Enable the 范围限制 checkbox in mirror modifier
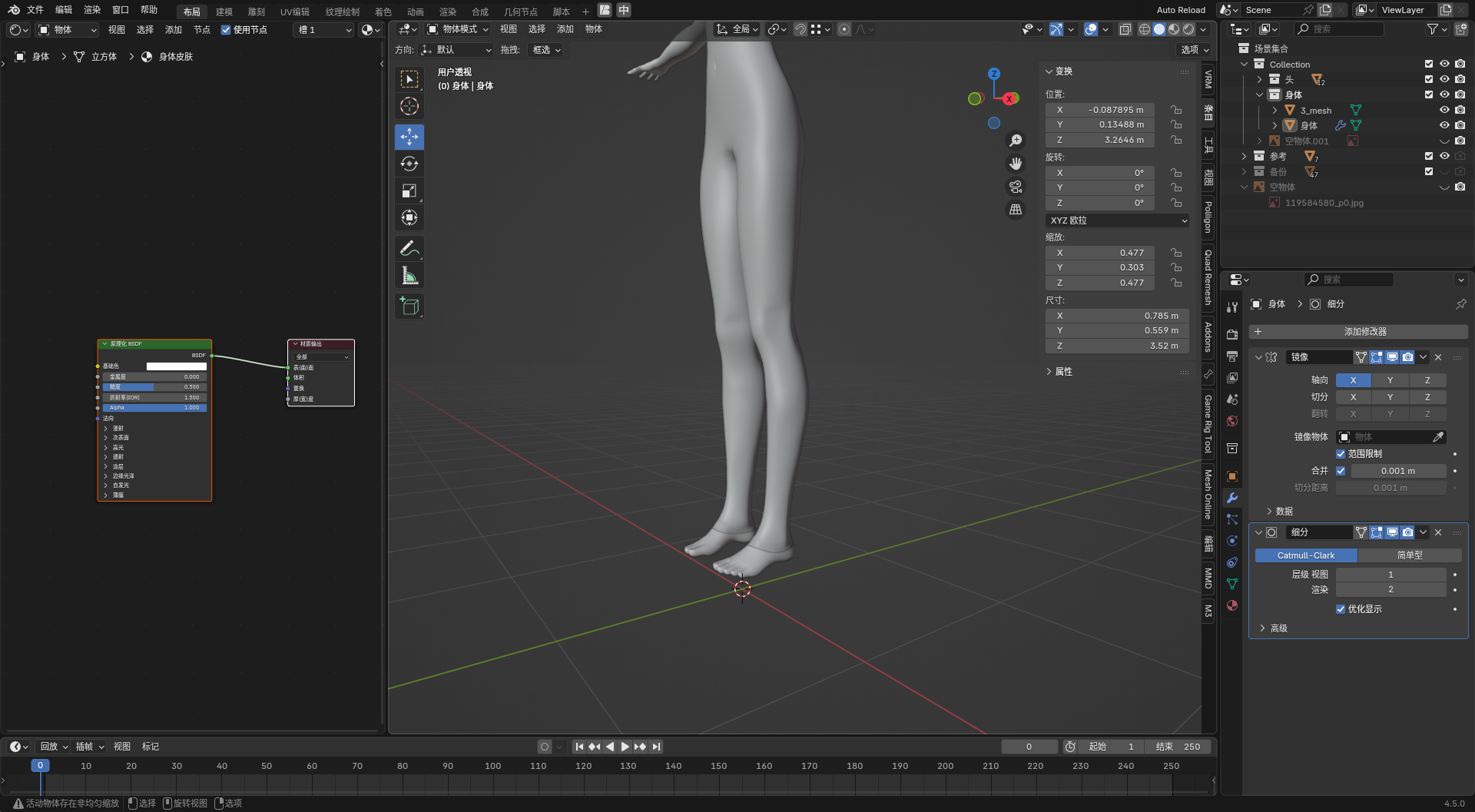The image size is (1475, 812). (1341, 454)
